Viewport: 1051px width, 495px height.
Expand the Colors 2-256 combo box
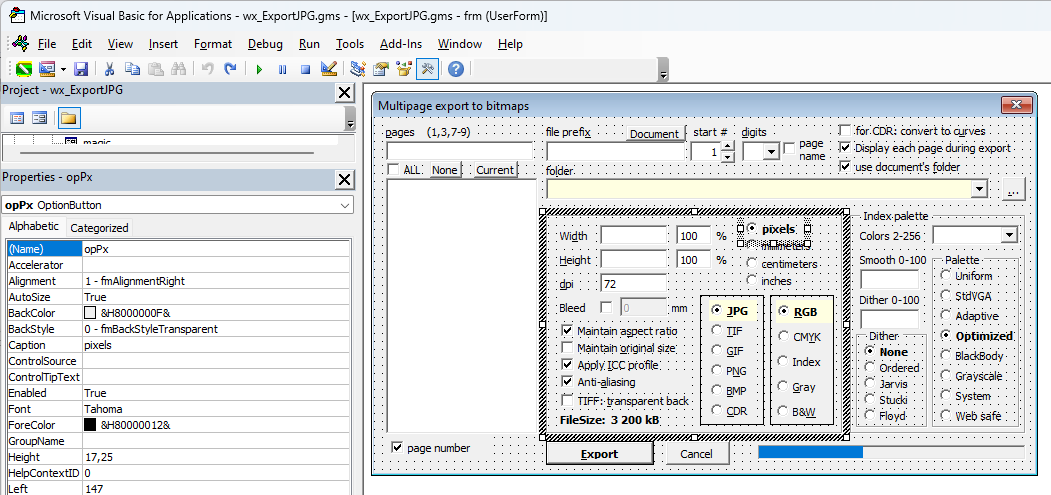point(1009,235)
